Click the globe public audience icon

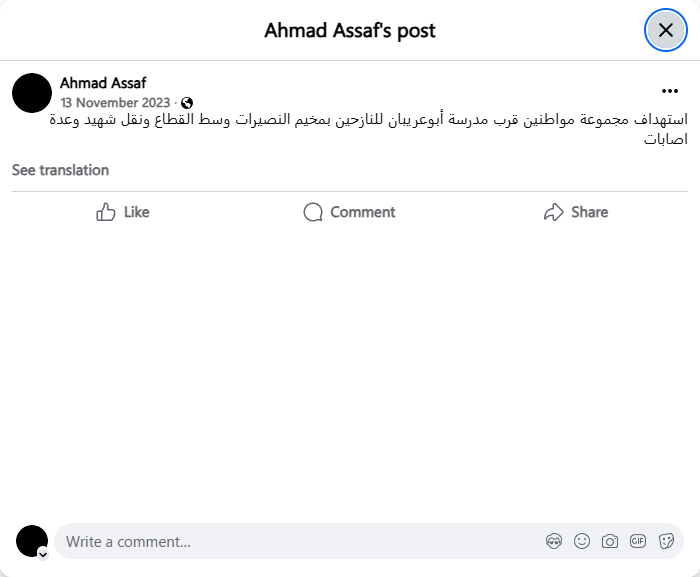tap(187, 103)
